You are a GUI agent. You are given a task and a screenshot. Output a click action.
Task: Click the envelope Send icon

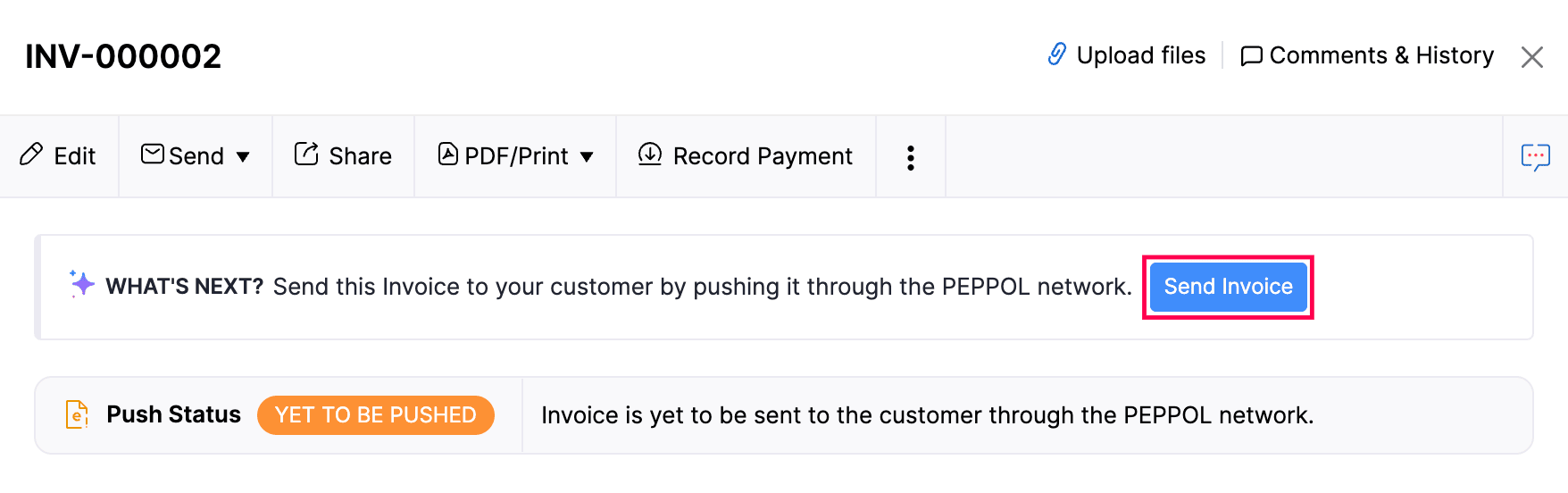point(153,155)
